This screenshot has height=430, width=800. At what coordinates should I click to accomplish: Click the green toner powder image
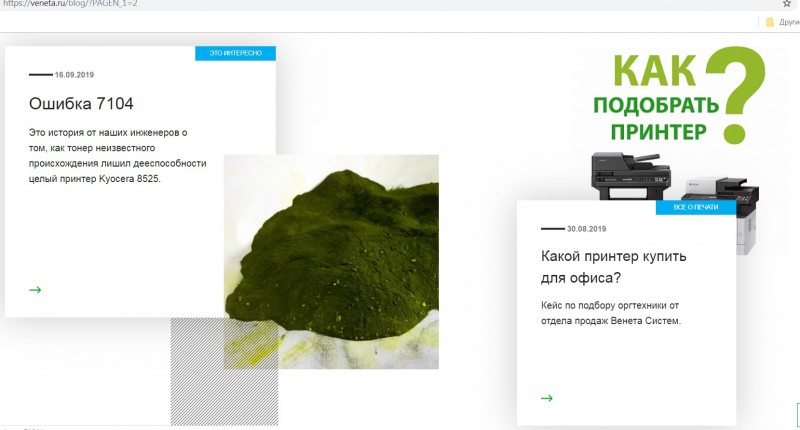pos(332,261)
